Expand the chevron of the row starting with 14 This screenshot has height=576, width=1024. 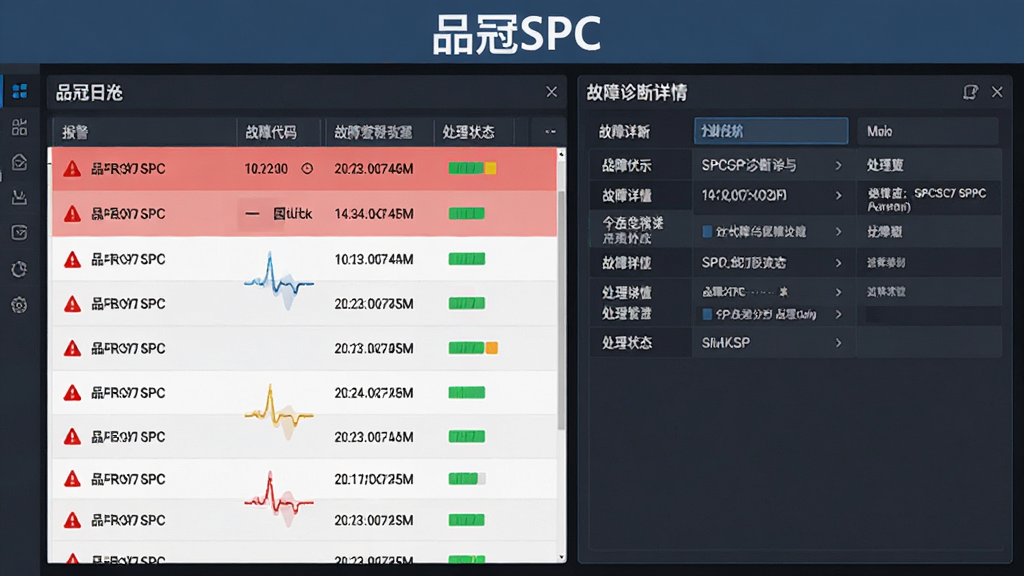[839, 195]
